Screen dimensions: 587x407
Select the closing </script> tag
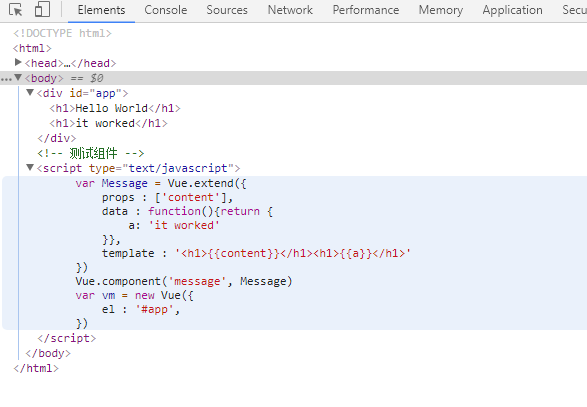67,338
